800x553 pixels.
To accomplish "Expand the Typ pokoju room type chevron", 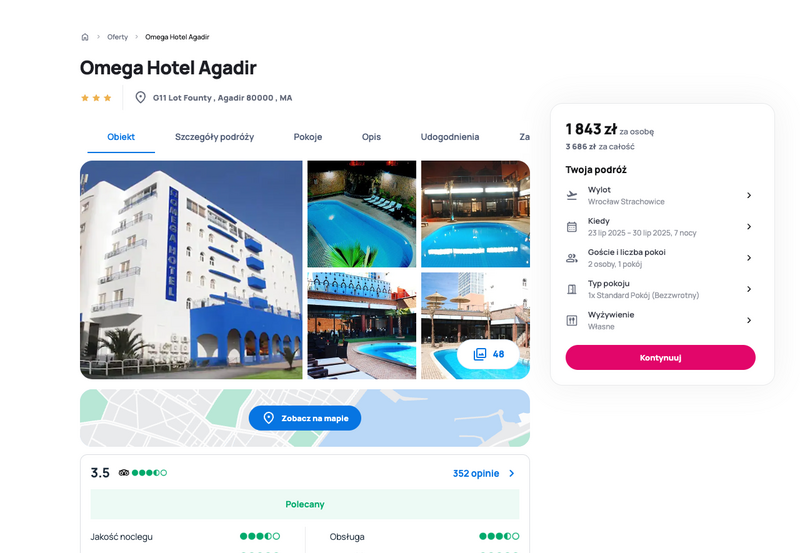I will 749,289.
